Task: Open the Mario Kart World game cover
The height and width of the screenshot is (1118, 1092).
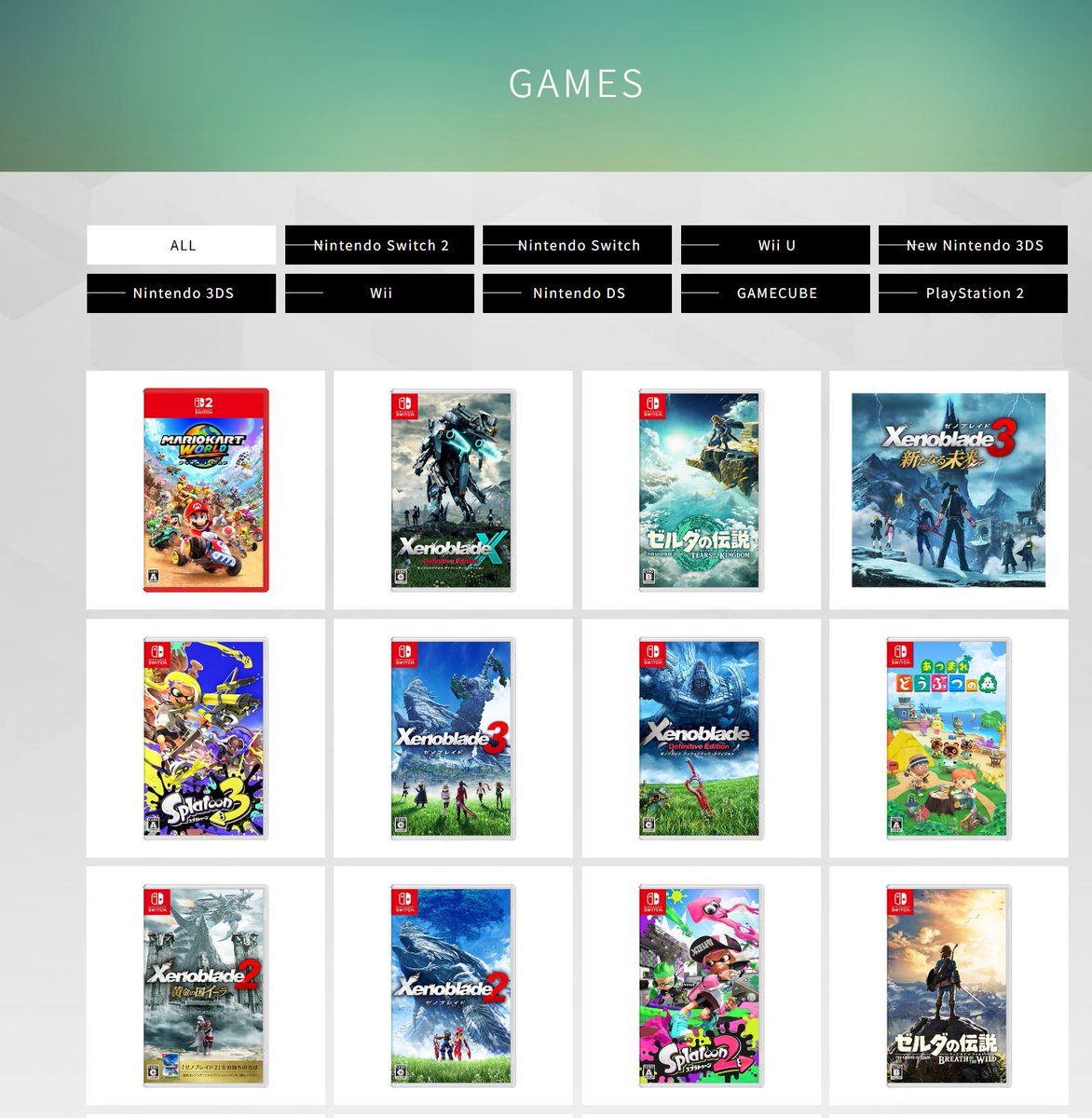Action: click(206, 490)
